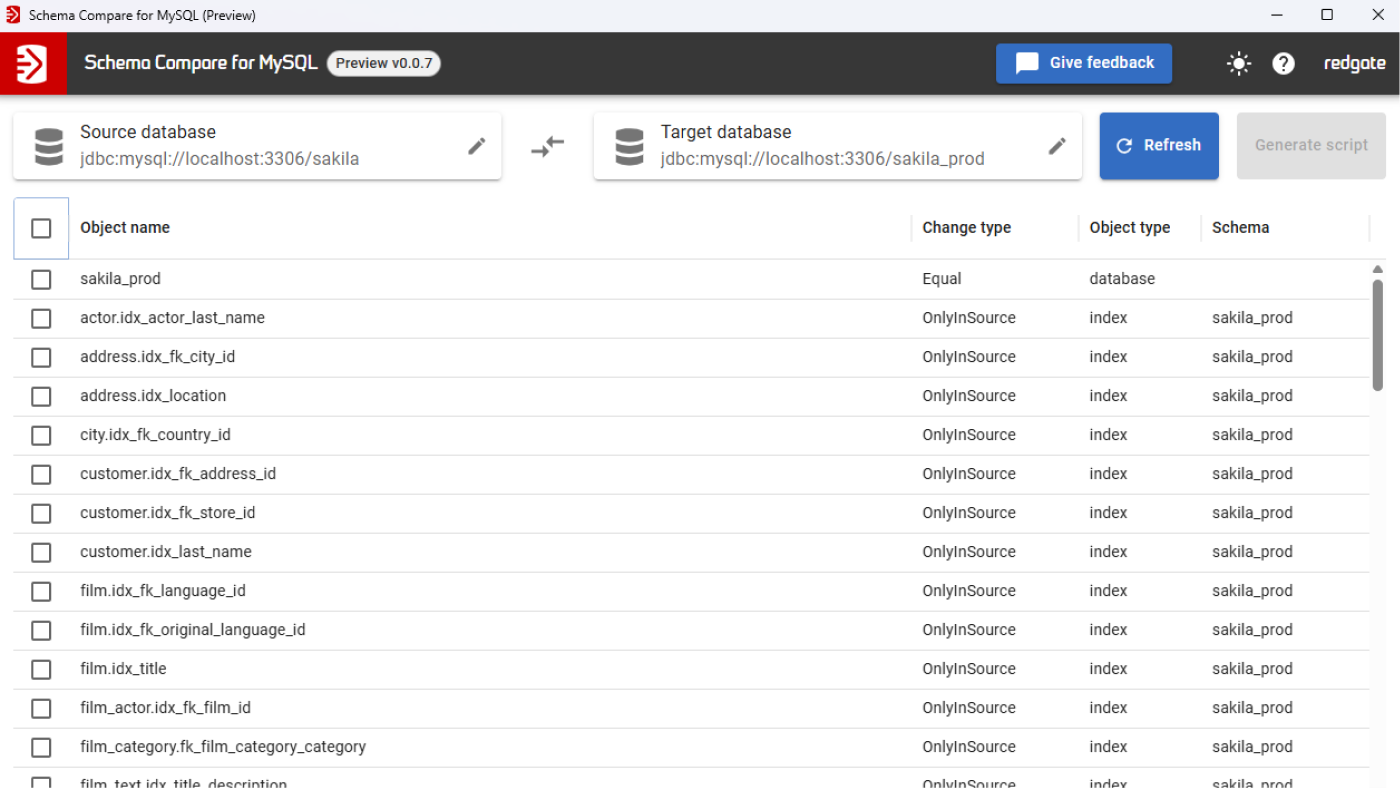The width and height of the screenshot is (1400, 788).
Task: Check customer.idx_fk_store_id row checkbox
Action: 41,514
